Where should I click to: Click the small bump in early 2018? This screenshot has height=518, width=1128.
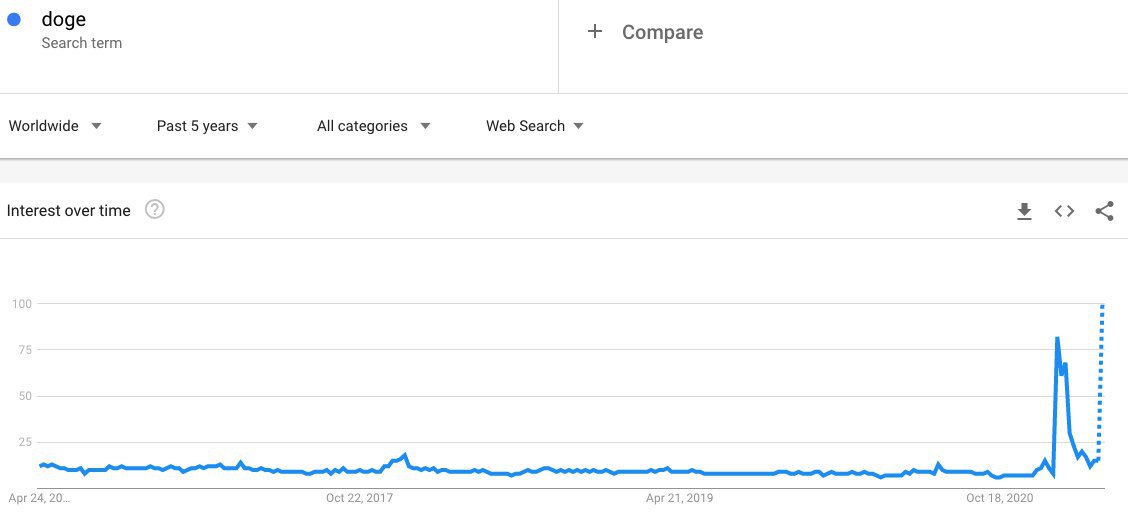(x=405, y=455)
